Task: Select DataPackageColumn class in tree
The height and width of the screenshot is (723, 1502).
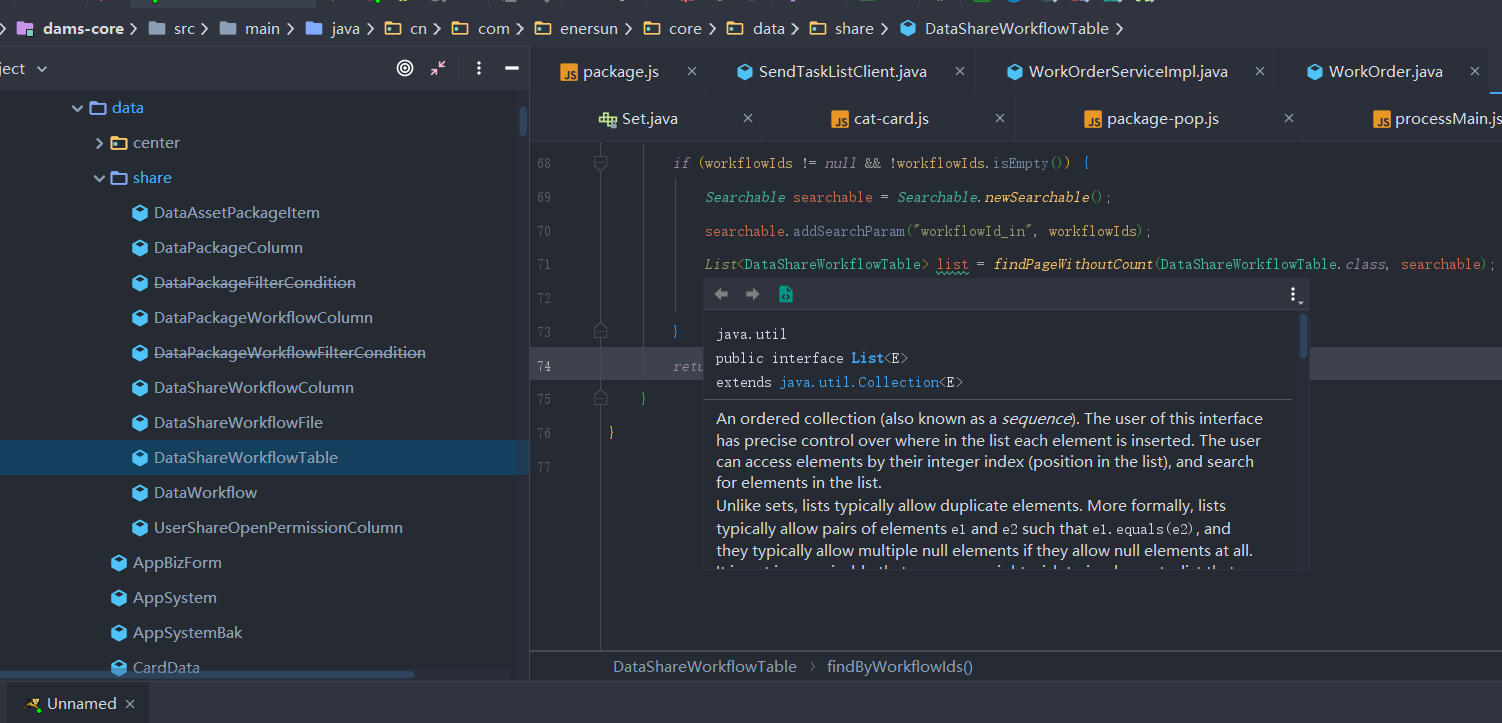Action: coord(228,248)
